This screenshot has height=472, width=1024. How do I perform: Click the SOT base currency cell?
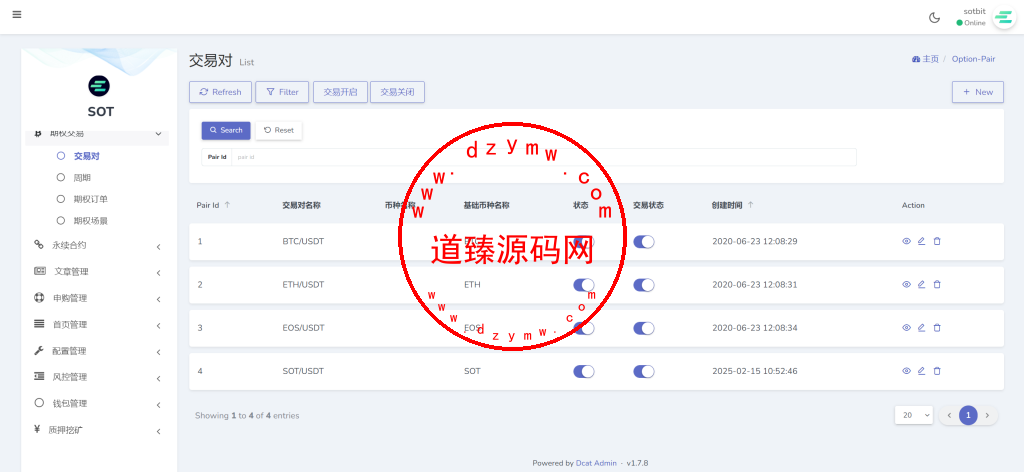[472, 371]
